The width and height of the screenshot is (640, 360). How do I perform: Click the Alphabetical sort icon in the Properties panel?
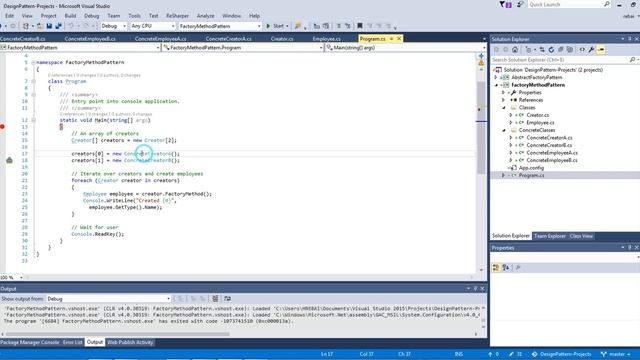tap(506, 267)
